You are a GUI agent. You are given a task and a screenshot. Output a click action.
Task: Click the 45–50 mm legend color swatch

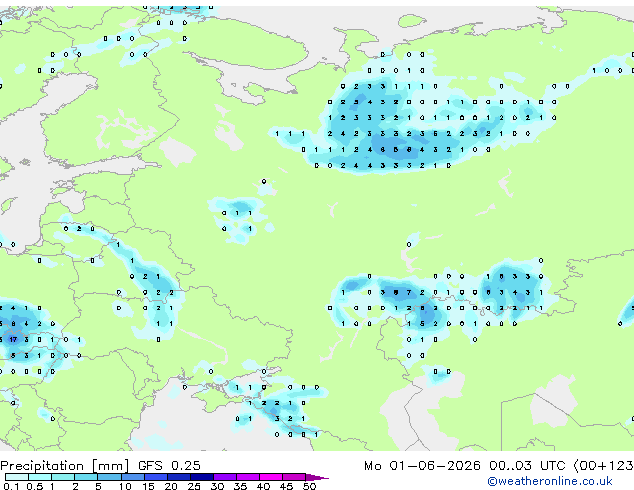pyautogui.click(x=294, y=477)
